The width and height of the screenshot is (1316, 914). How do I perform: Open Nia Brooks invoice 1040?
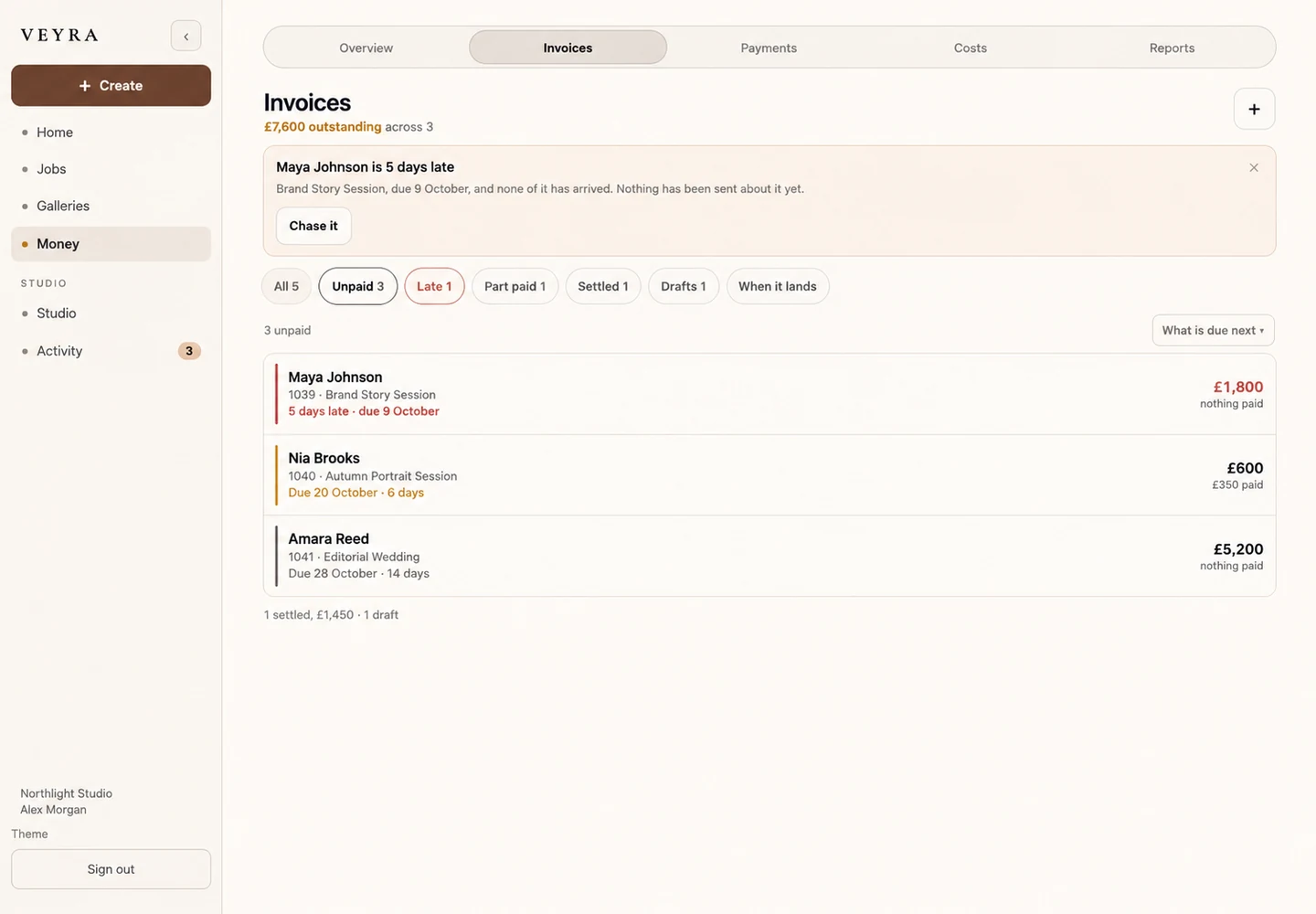[769, 475]
